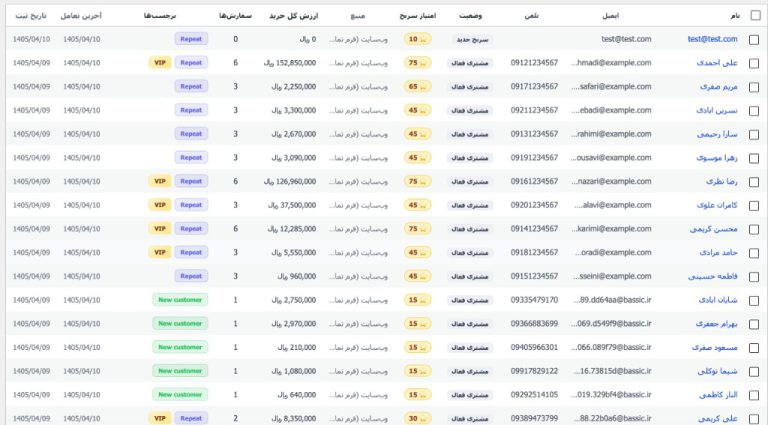Click مشتری فعال status in 09171234567 row
768x425 pixels.
point(470,87)
